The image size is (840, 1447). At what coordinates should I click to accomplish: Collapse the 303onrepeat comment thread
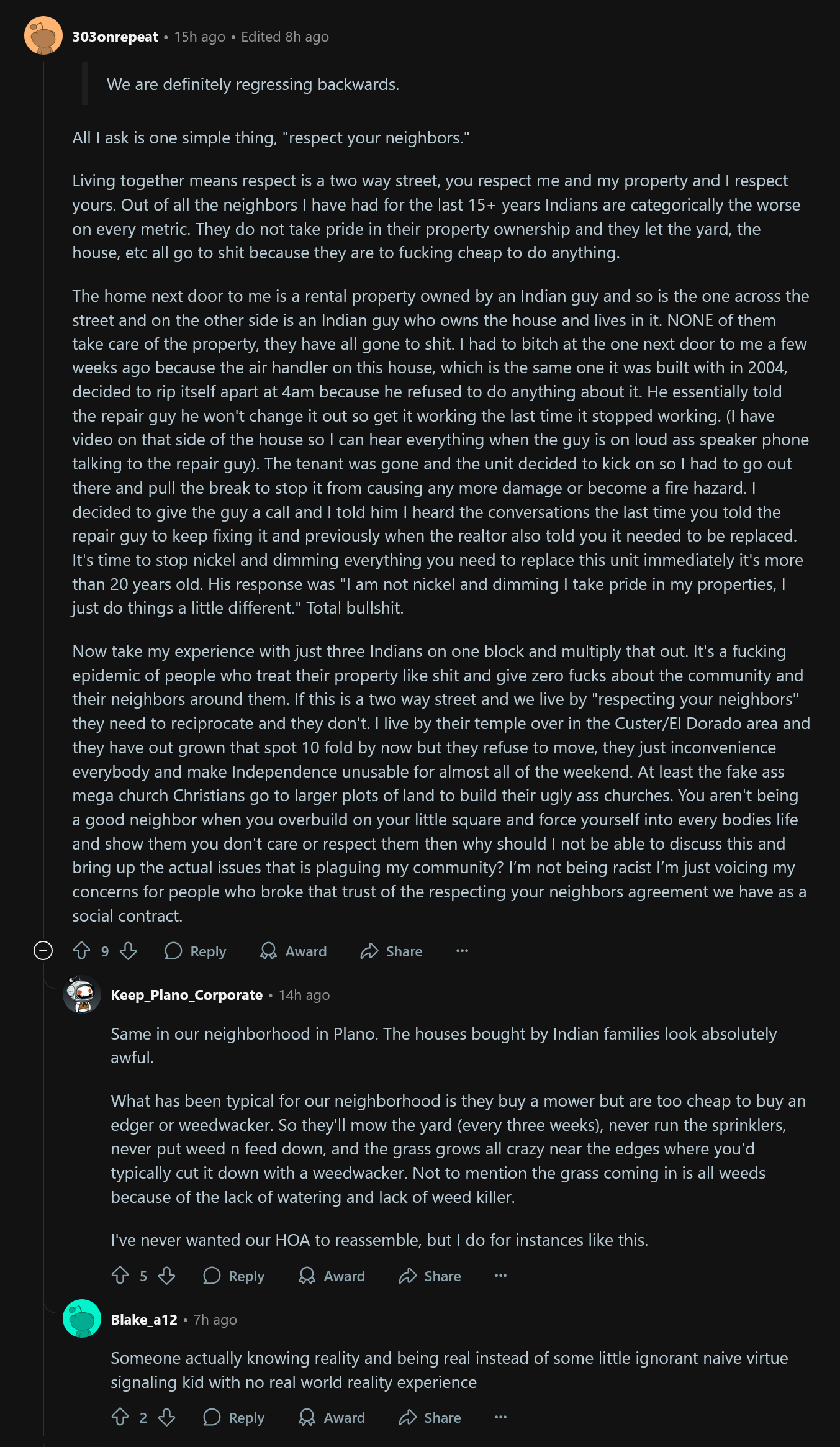tap(43, 951)
